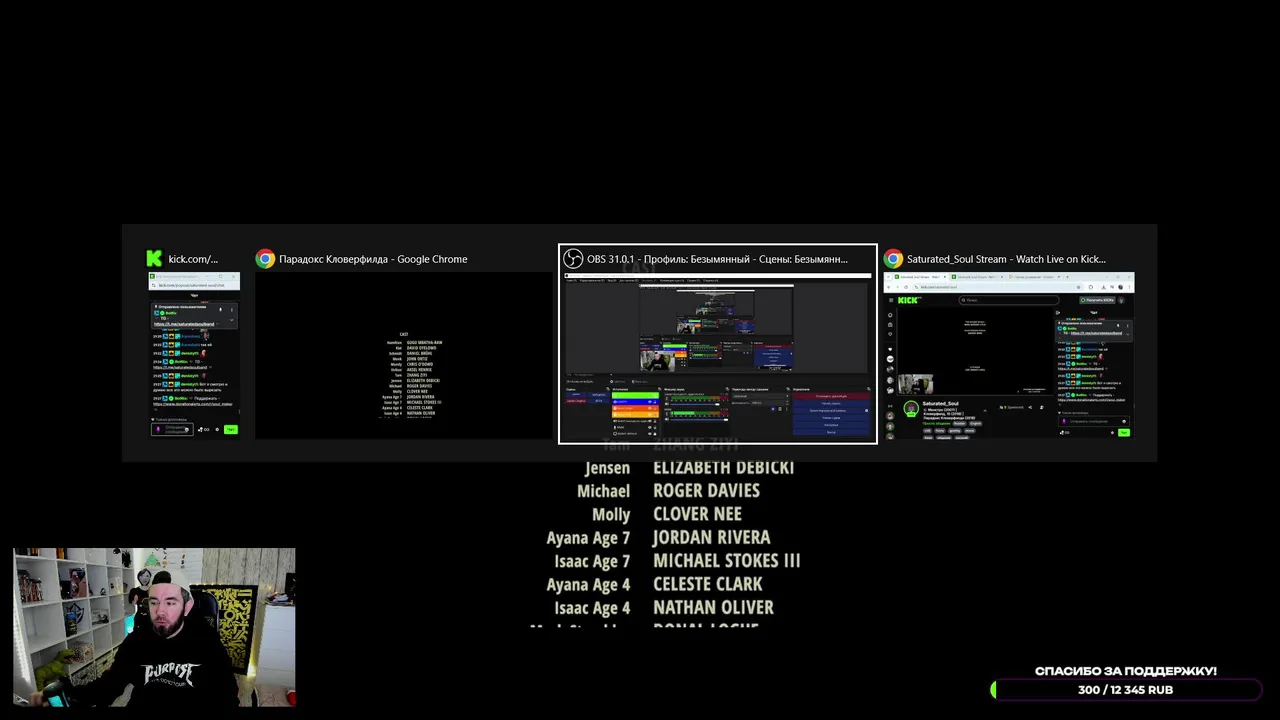The width and height of the screenshot is (1280, 720).
Task: Click the credit name 'CELESTE CLARK'
Action: click(x=708, y=584)
